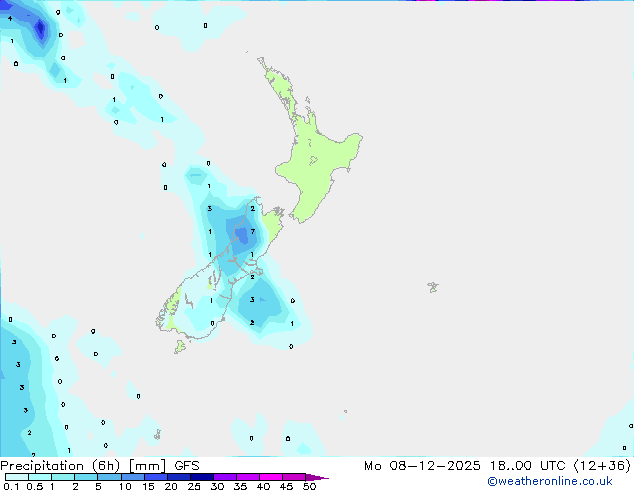Click the "Mo 08-12-2025 18:00 UTC (12+36)" date text
Image resolution: width=634 pixels, height=490 pixels.
coord(497,466)
